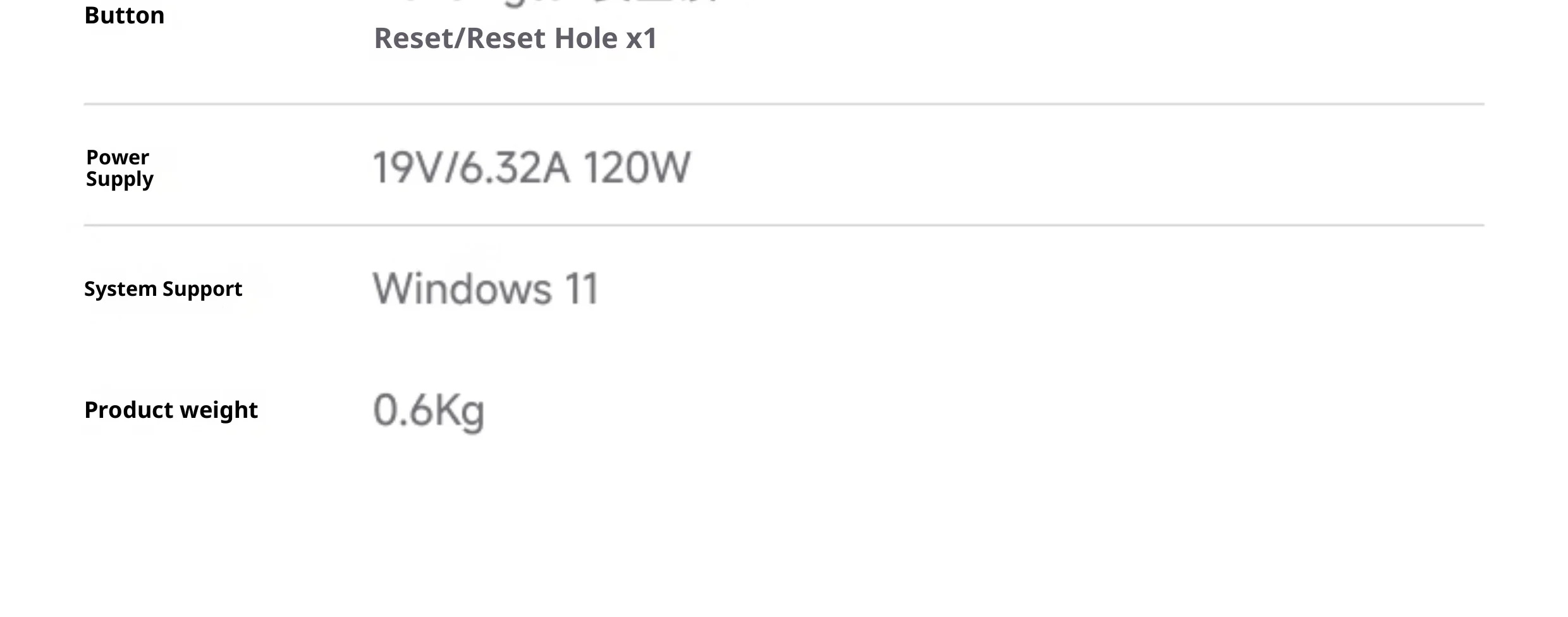Viewport: 1568px width, 617px height.
Task: Click the "120W" wattage value
Action: (636, 168)
